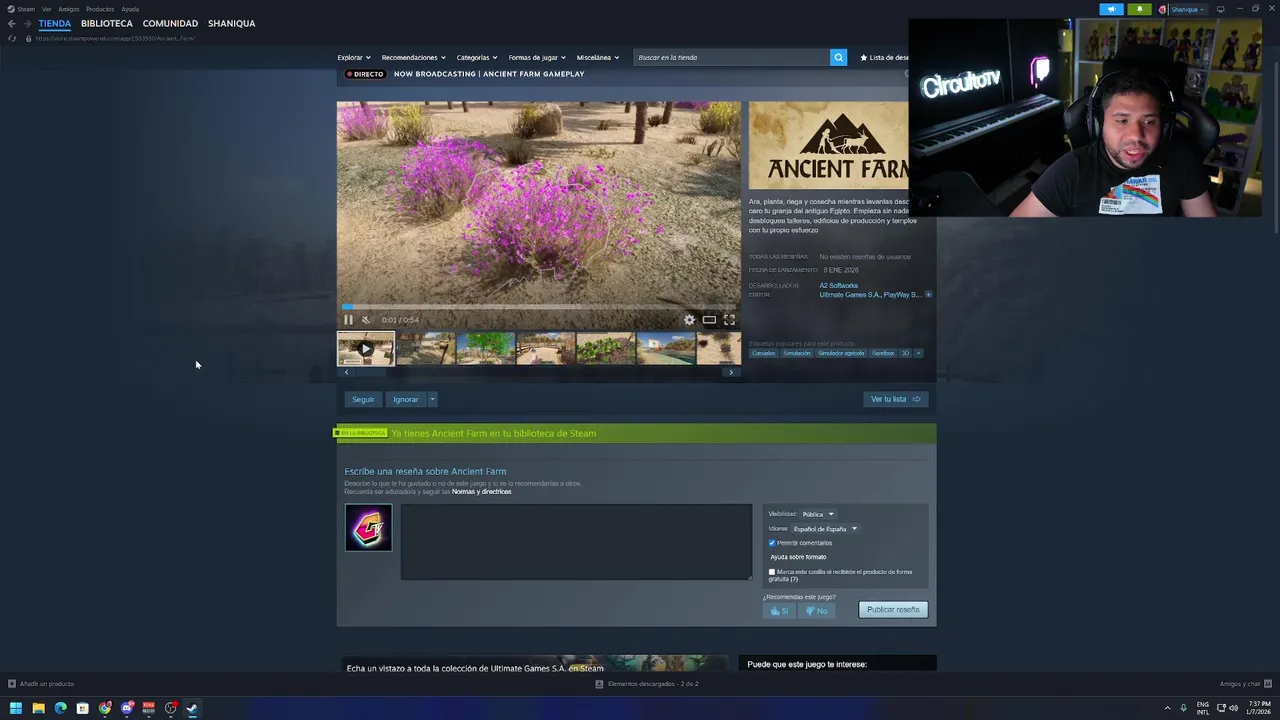Check the received product for free box

click(772, 572)
